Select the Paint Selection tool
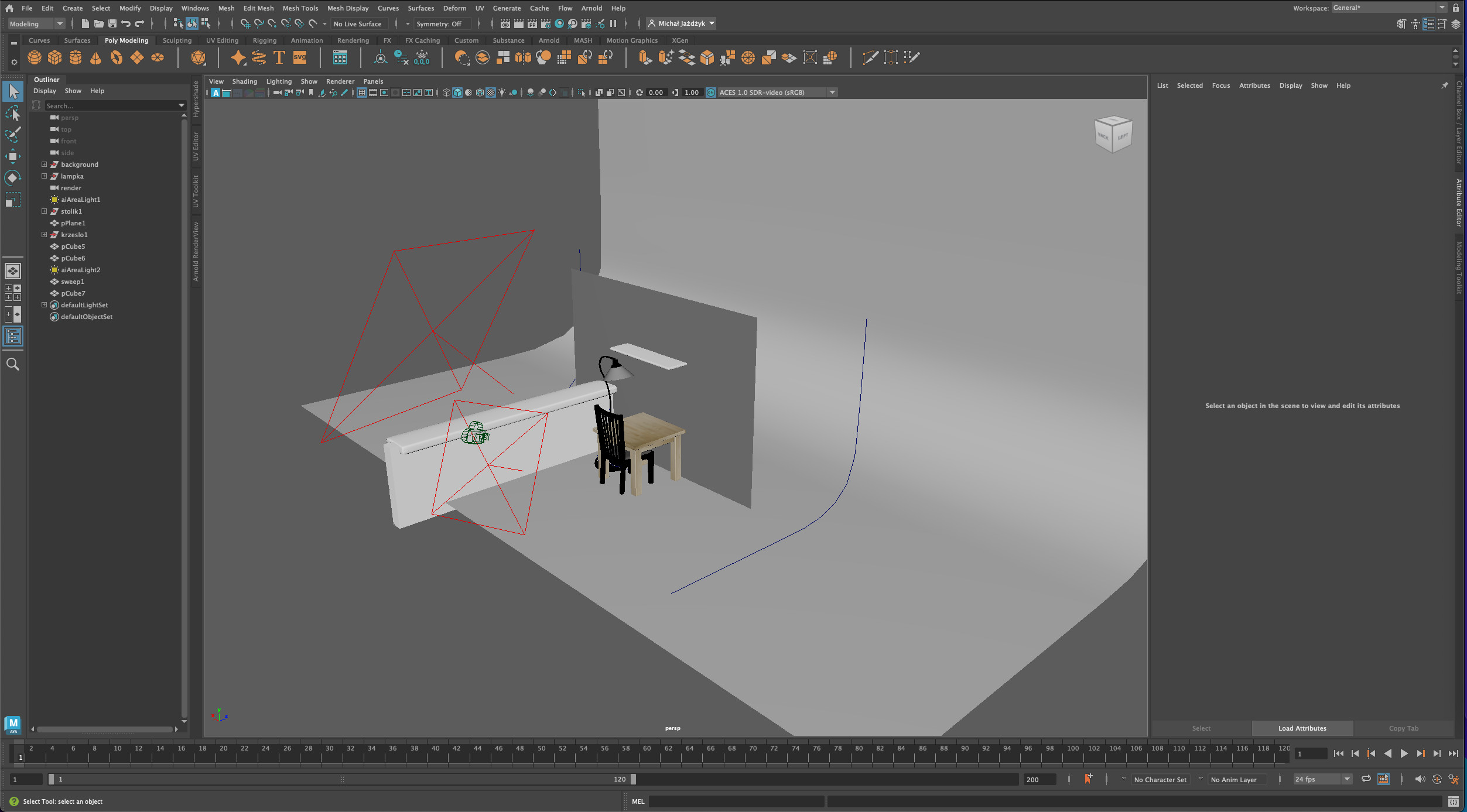This screenshot has height=812, width=1467. pos(13,135)
